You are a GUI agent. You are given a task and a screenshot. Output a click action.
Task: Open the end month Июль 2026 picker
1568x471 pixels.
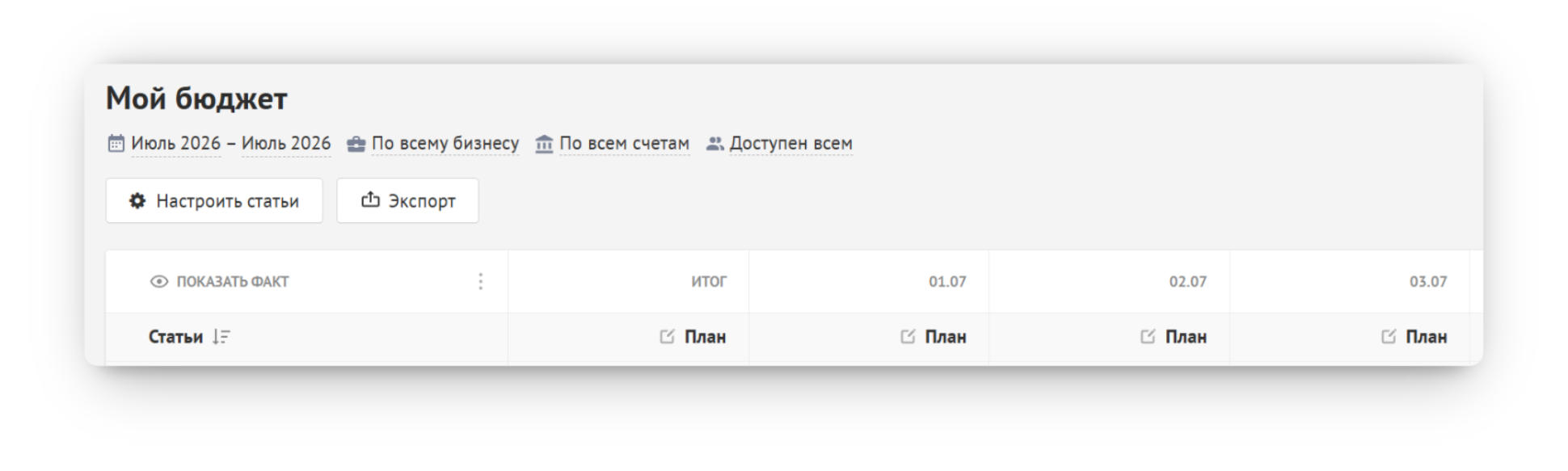[286, 144]
